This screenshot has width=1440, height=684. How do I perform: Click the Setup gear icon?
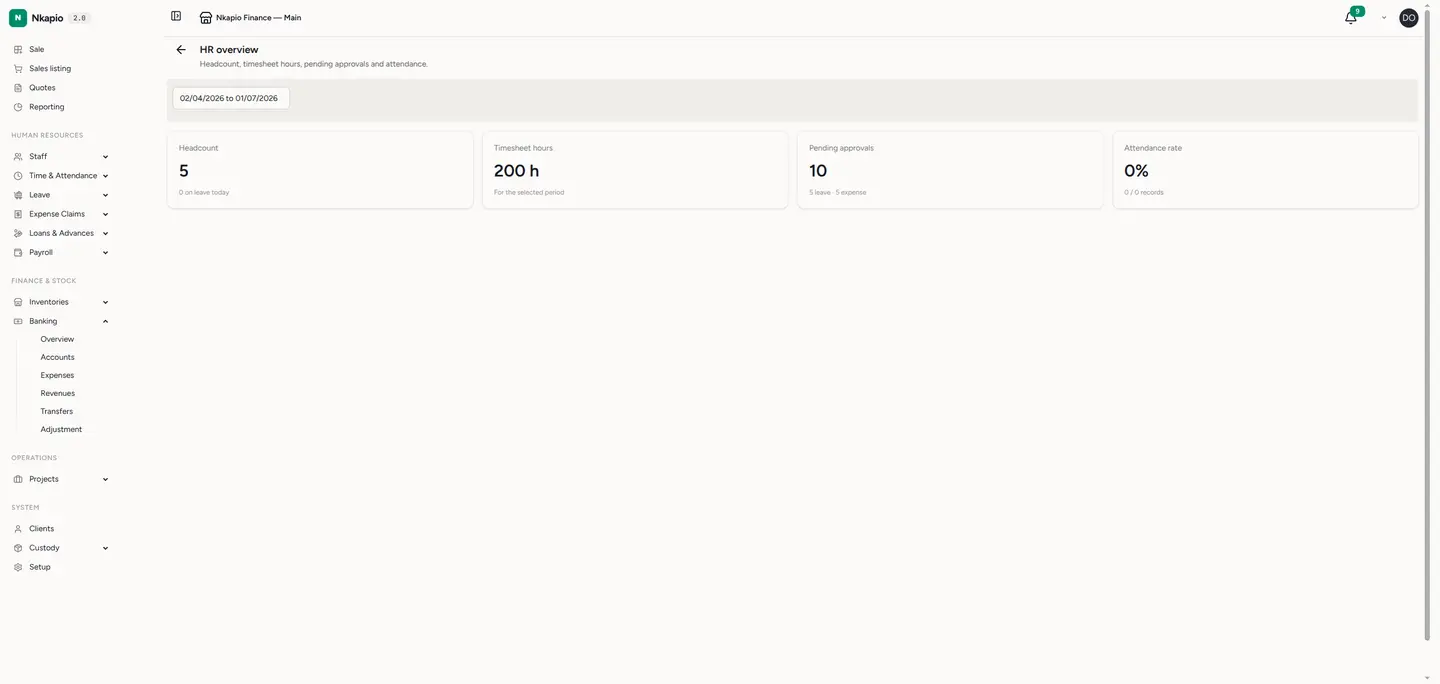point(18,567)
